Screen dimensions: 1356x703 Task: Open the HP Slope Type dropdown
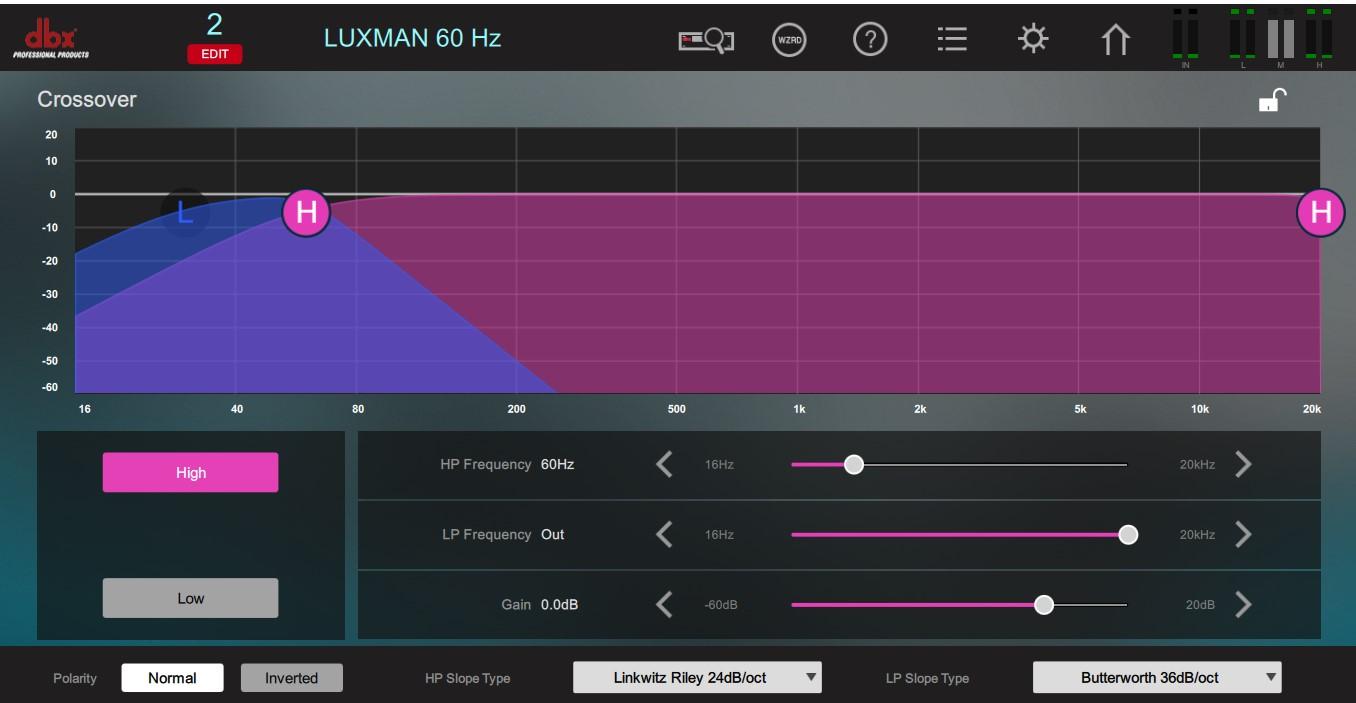tap(696, 678)
